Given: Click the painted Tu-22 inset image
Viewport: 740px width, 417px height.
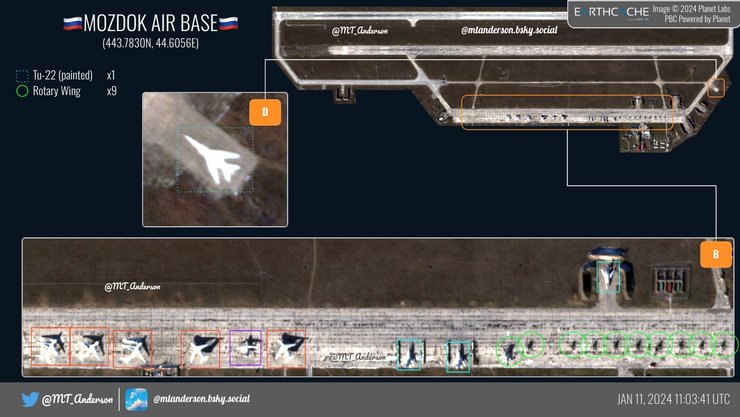Looking at the screenshot, I should (x=215, y=160).
